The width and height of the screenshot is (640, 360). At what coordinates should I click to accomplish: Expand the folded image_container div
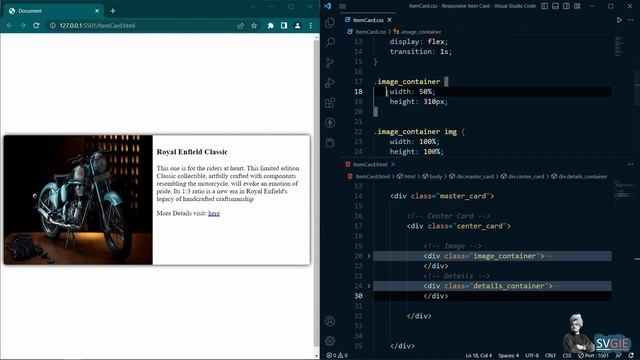coord(369,256)
